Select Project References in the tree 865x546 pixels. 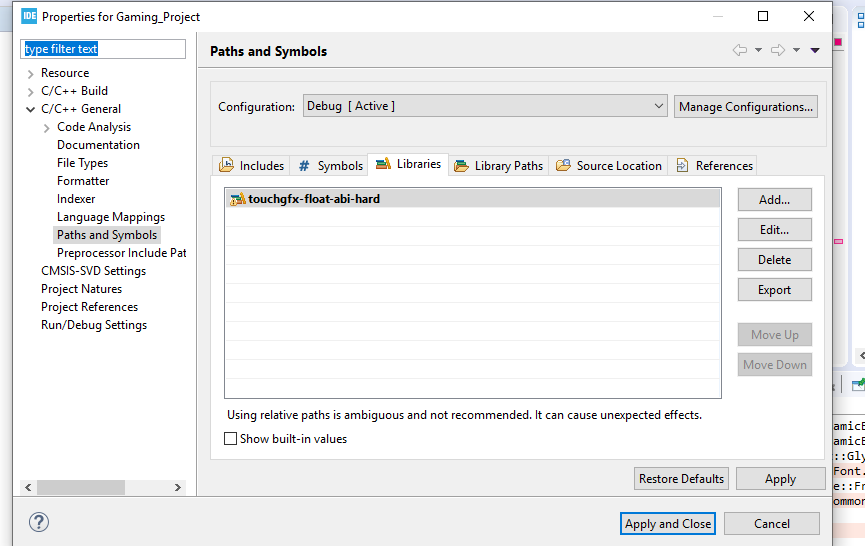[x=89, y=307]
